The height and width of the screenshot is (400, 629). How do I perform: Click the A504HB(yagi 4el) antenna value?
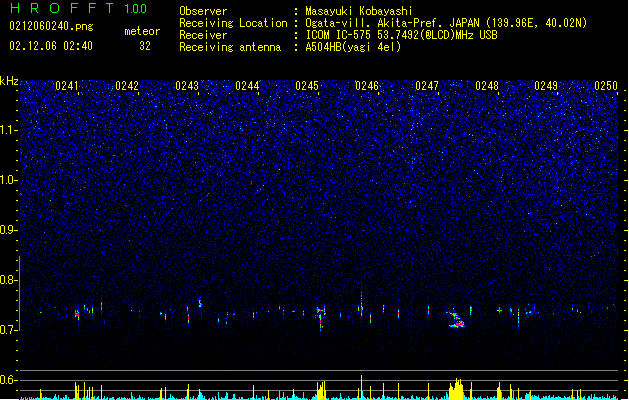(x=353, y=47)
